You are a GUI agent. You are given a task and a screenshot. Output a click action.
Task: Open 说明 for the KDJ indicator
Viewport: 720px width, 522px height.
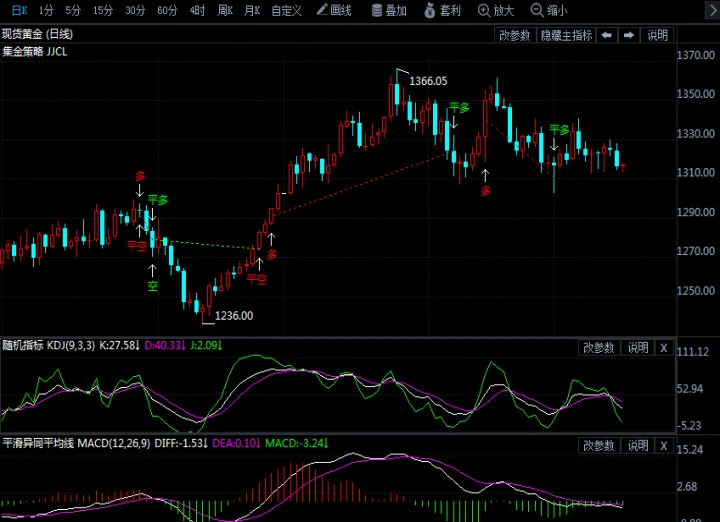pos(637,348)
